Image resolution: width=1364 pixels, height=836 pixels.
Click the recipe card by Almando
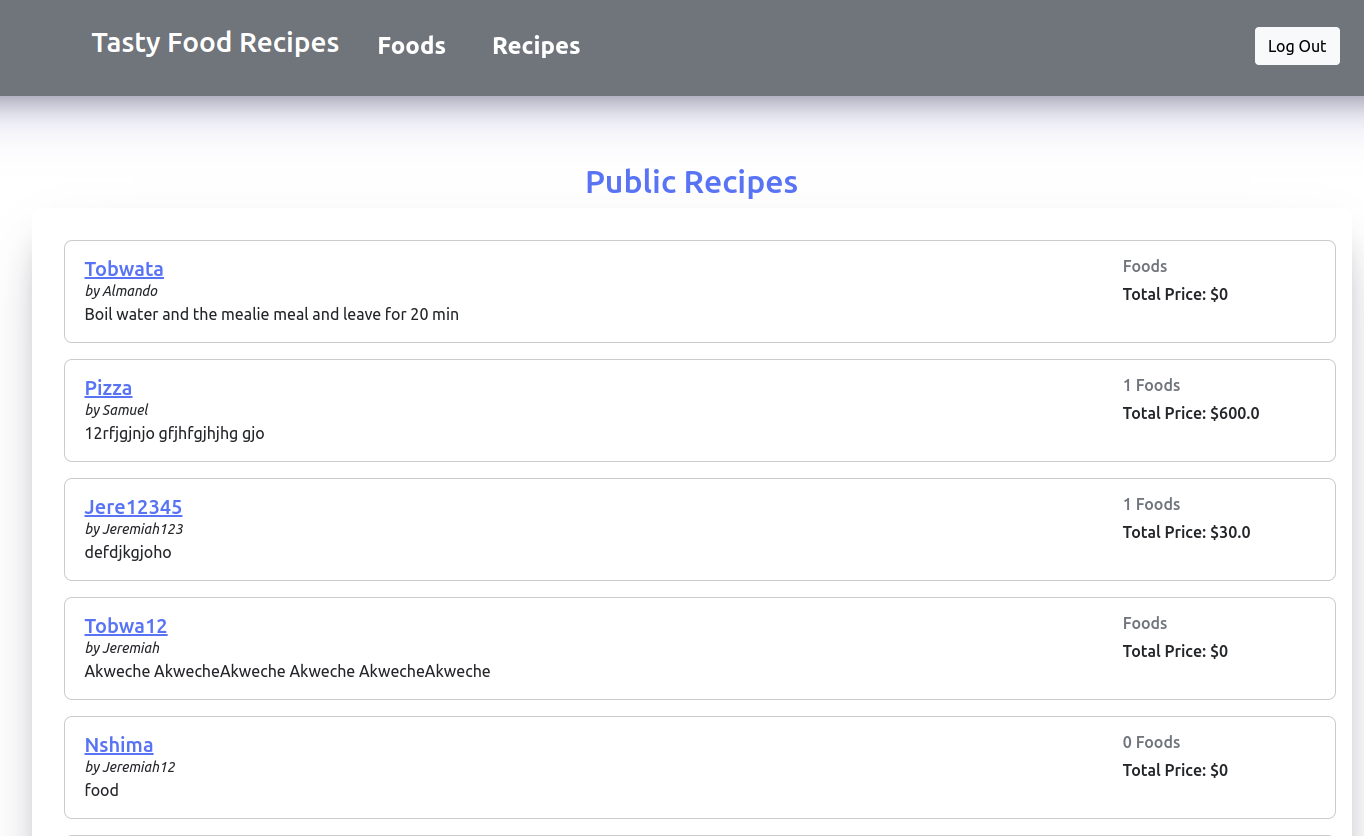pyautogui.click(x=699, y=291)
